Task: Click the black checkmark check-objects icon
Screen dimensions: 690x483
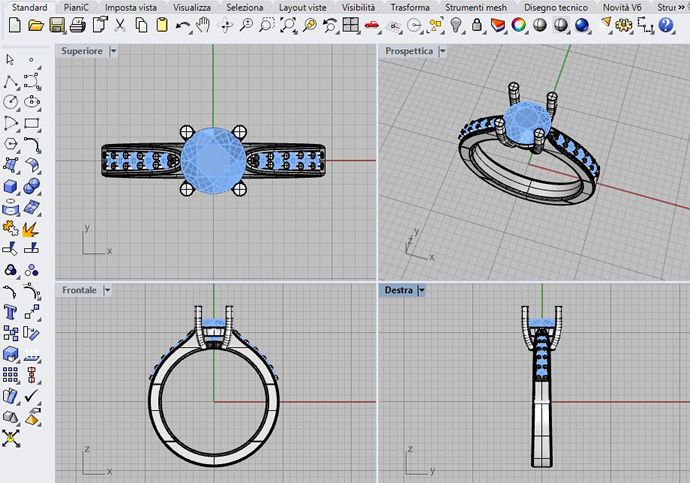Action: [x=31, y=395]
